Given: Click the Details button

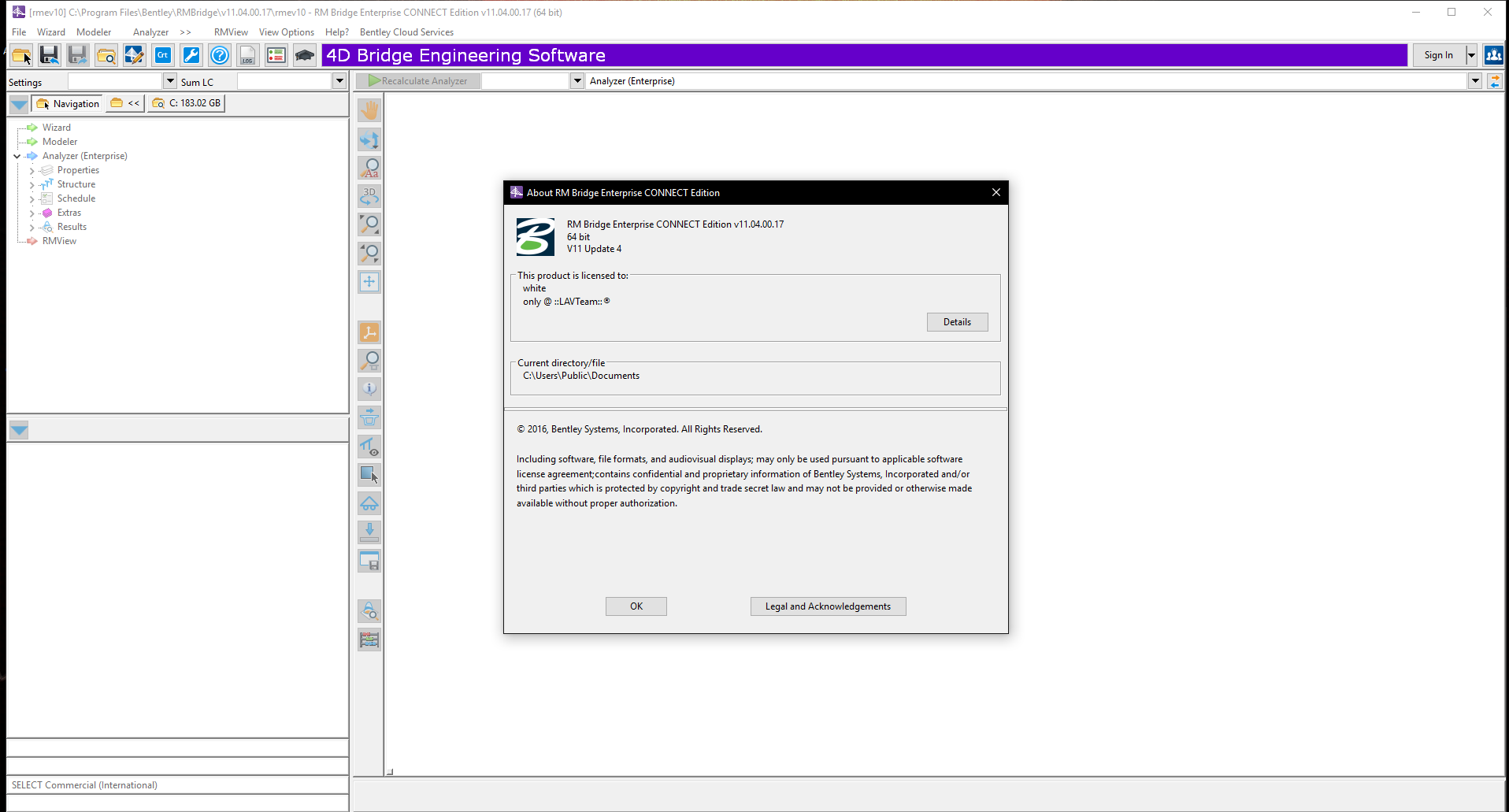Looking at the screenshot, I should click(957, 322).
